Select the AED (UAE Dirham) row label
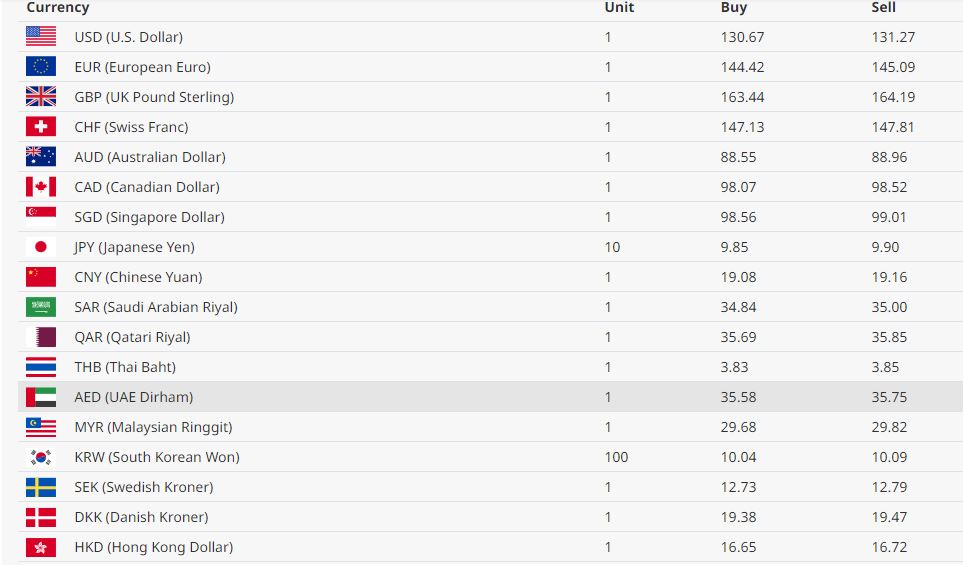The height and width of the screenshot is (565, 963). pos(133,397)
